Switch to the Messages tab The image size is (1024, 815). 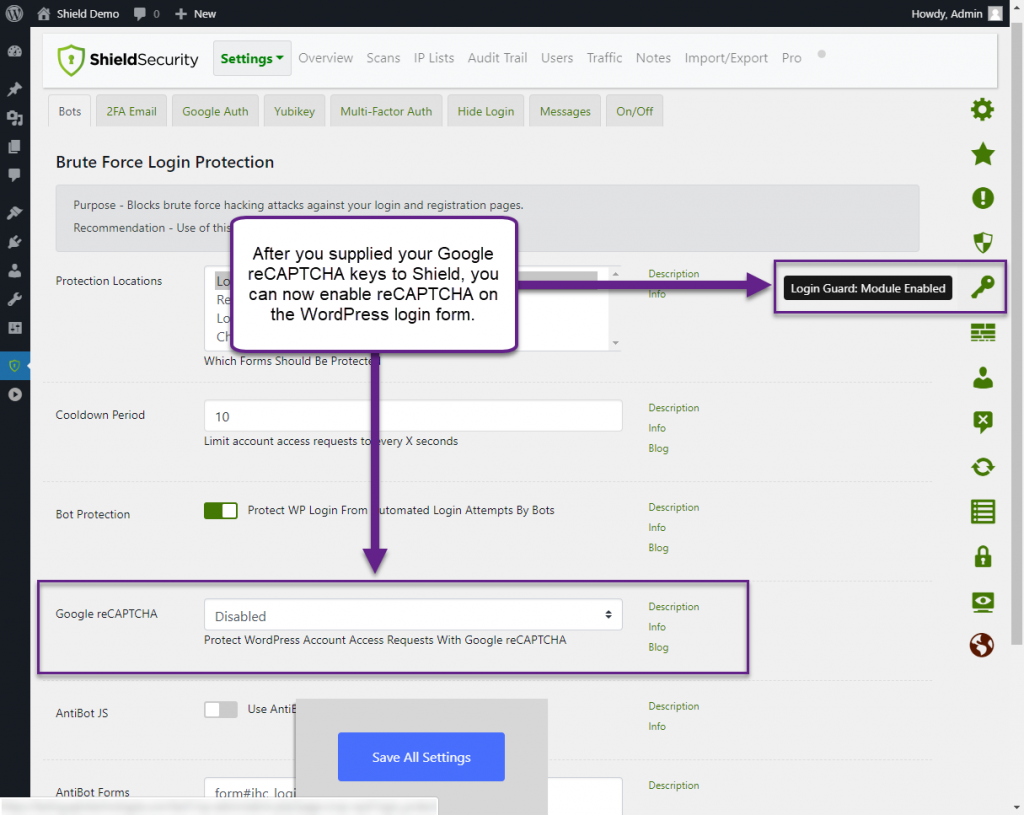(565, 111)
